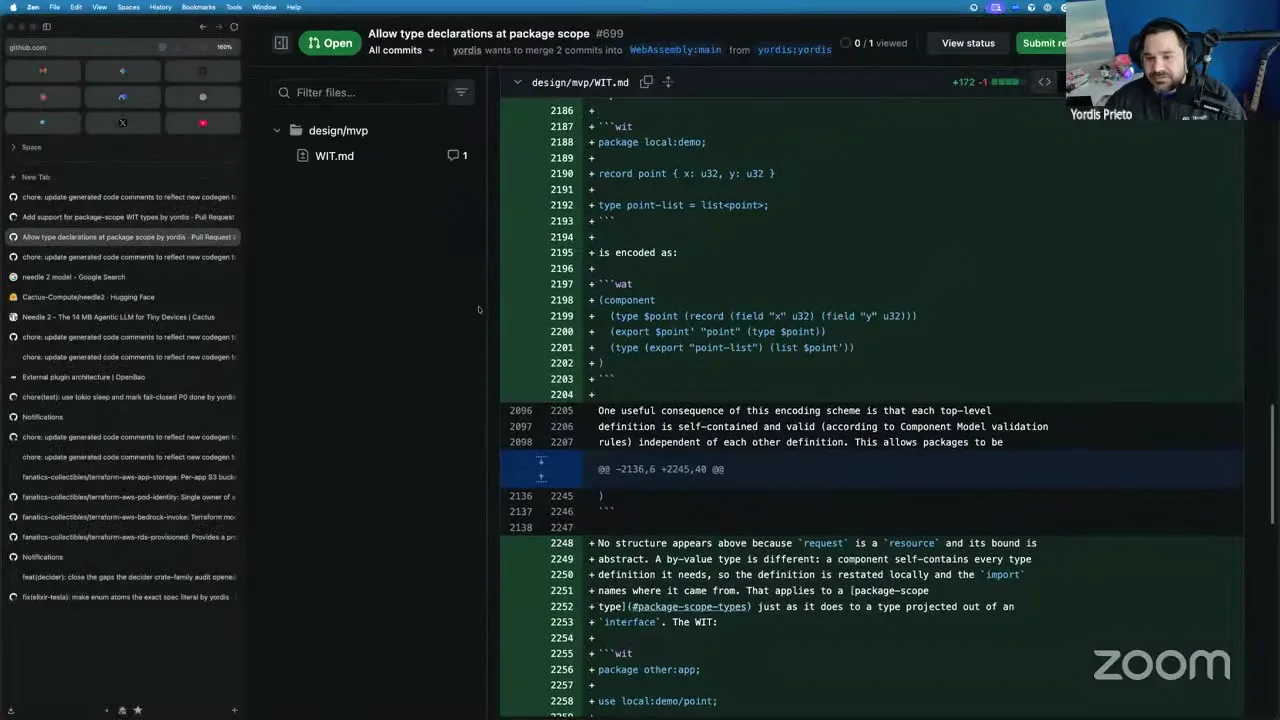Open the Bookmarks menu
This screenshot has width=1280, height=720.
click(x=198, y=7)
